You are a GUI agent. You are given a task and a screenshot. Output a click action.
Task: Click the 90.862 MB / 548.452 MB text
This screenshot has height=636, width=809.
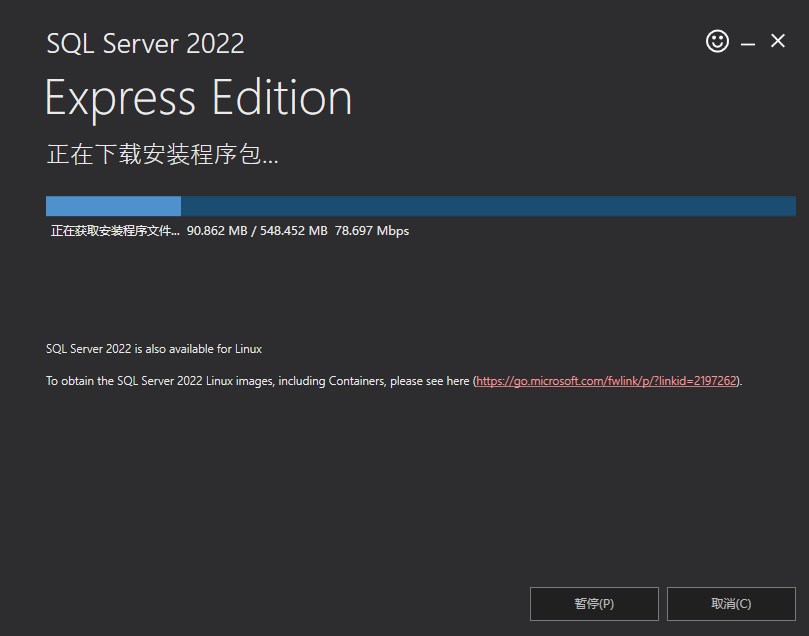click(x=257, y=231)
